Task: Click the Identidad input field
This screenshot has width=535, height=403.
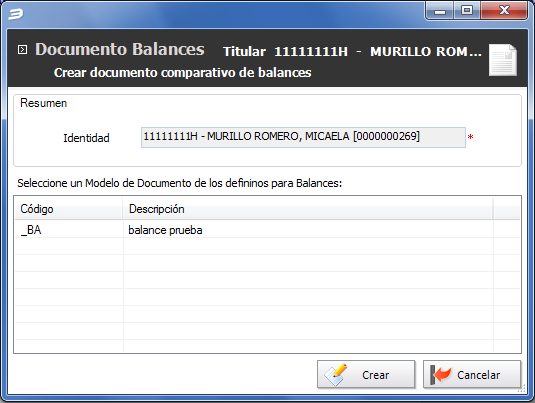Action: click(303, 137)
